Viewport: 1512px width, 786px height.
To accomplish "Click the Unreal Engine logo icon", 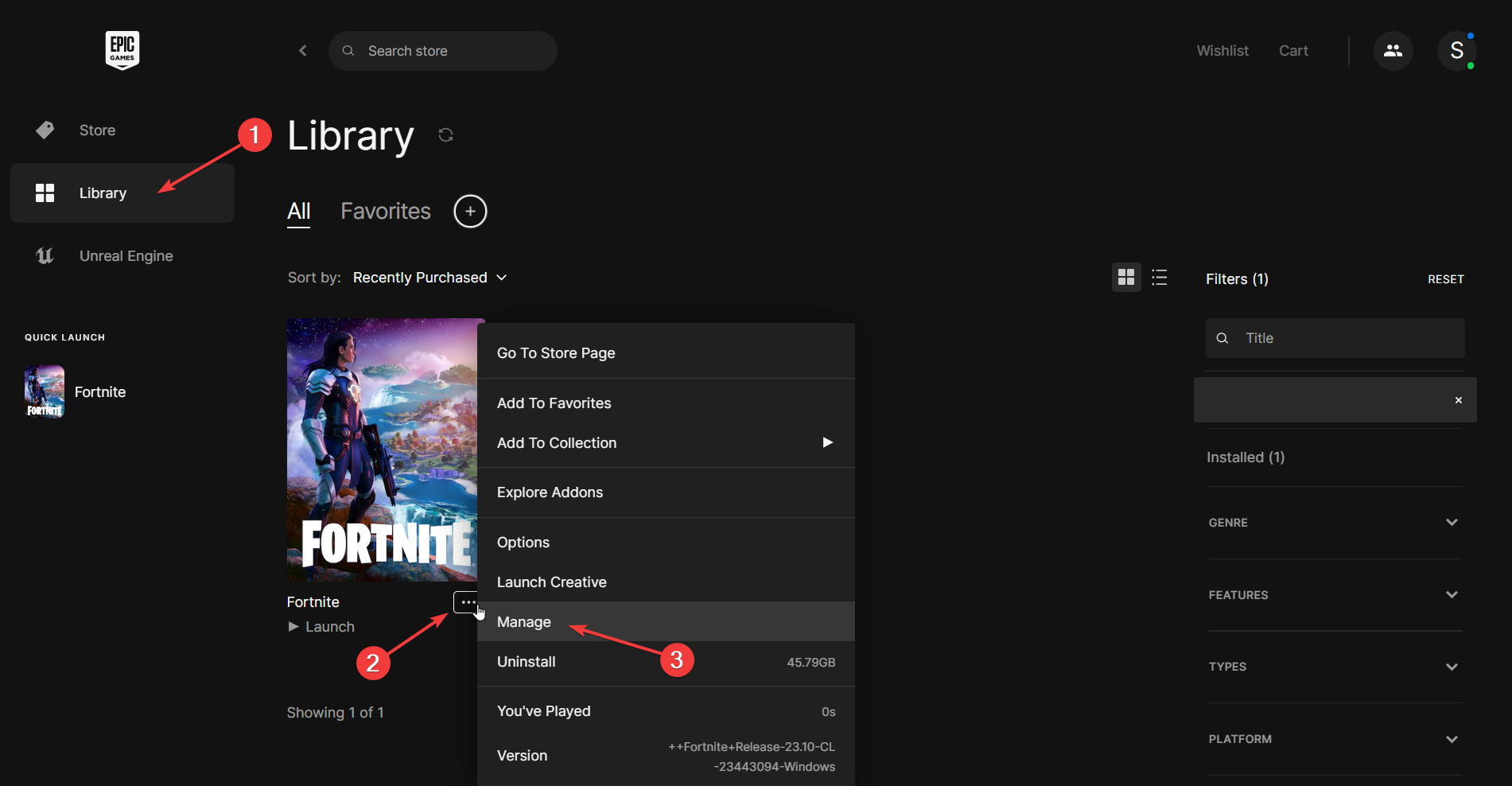I will point(45,255).
